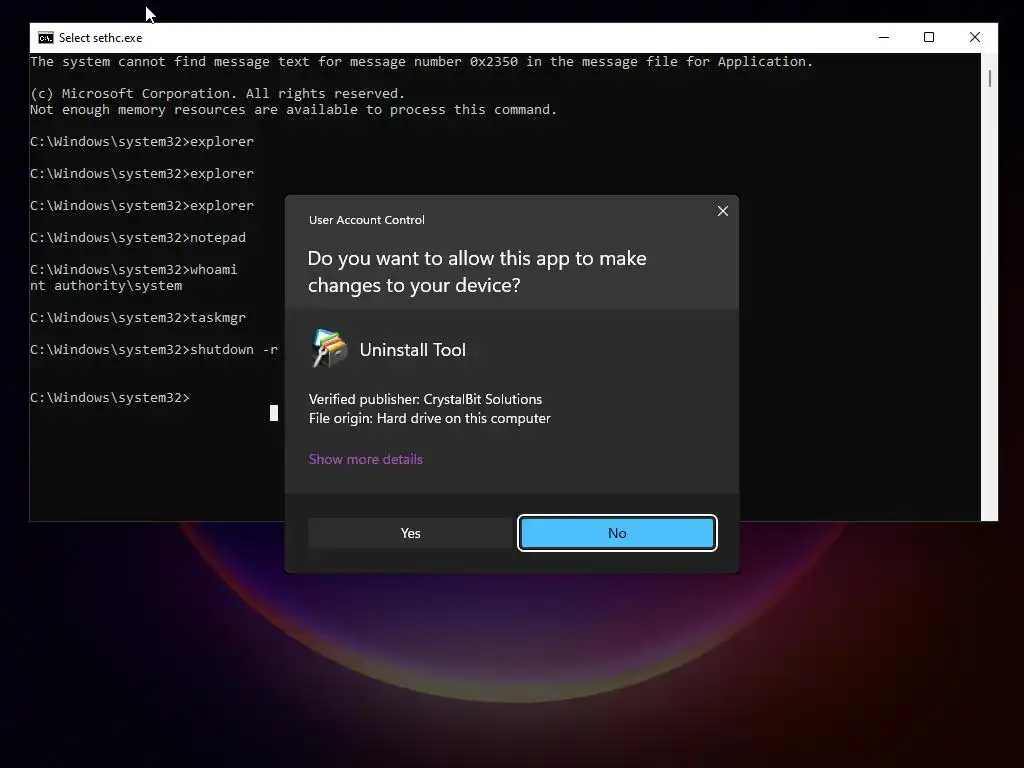This screenshot has height=768, width=1024.
Task: Click 'File origin: Hard drive on this computer'
Action: click(429, 418)
